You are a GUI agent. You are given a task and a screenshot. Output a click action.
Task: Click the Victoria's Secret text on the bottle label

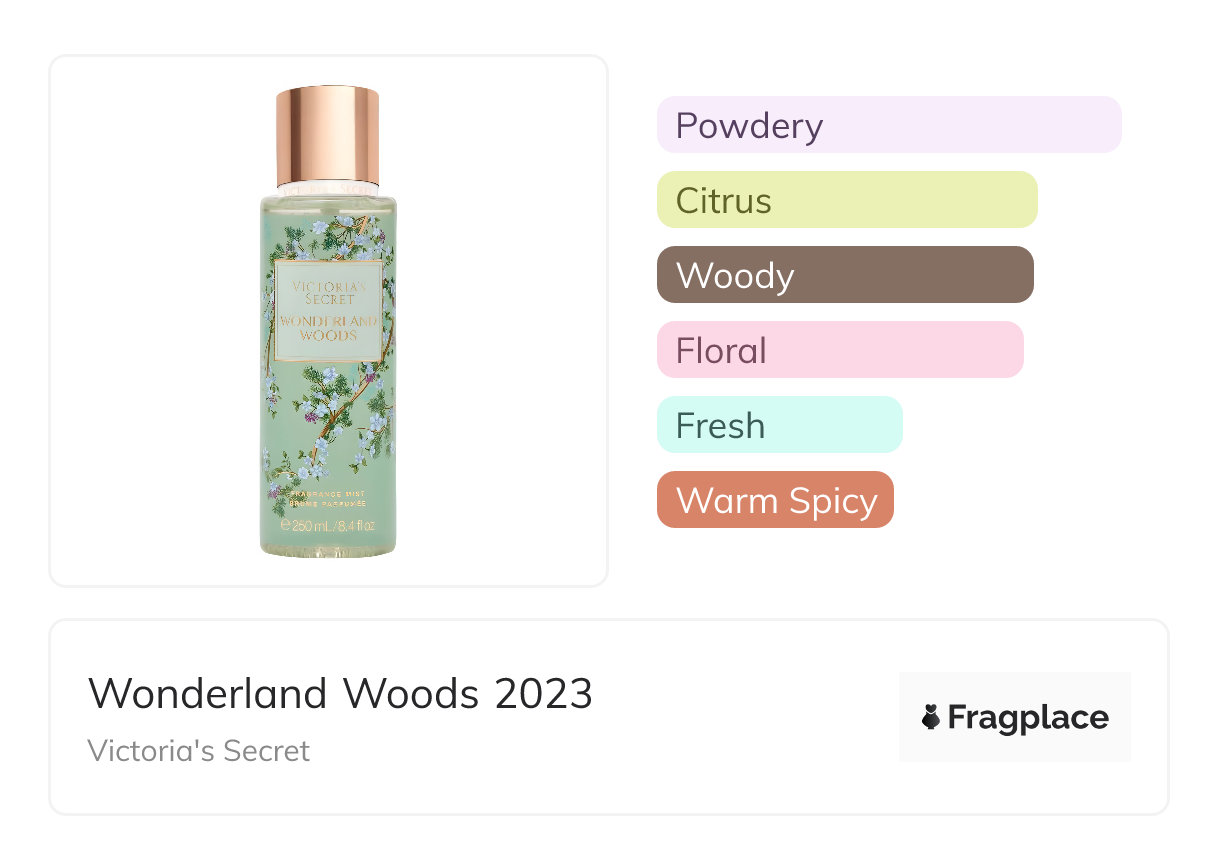tap(328, 292)
